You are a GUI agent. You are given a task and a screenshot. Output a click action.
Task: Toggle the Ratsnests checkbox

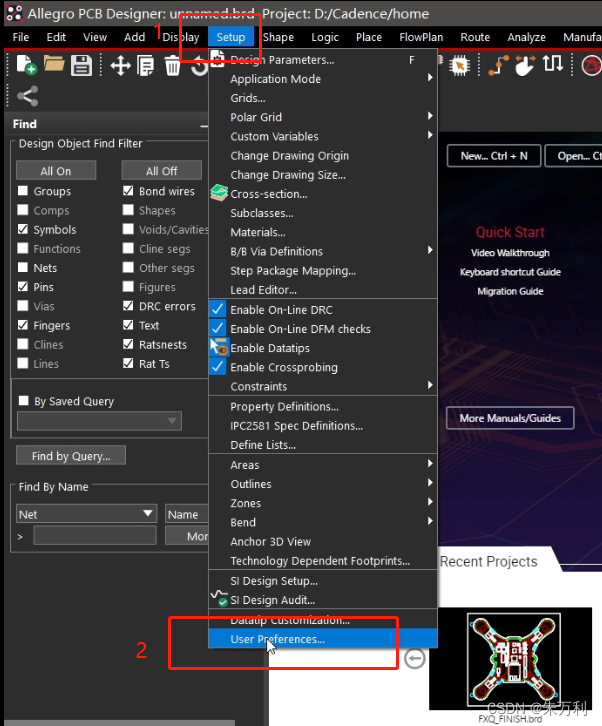[128, 344]
